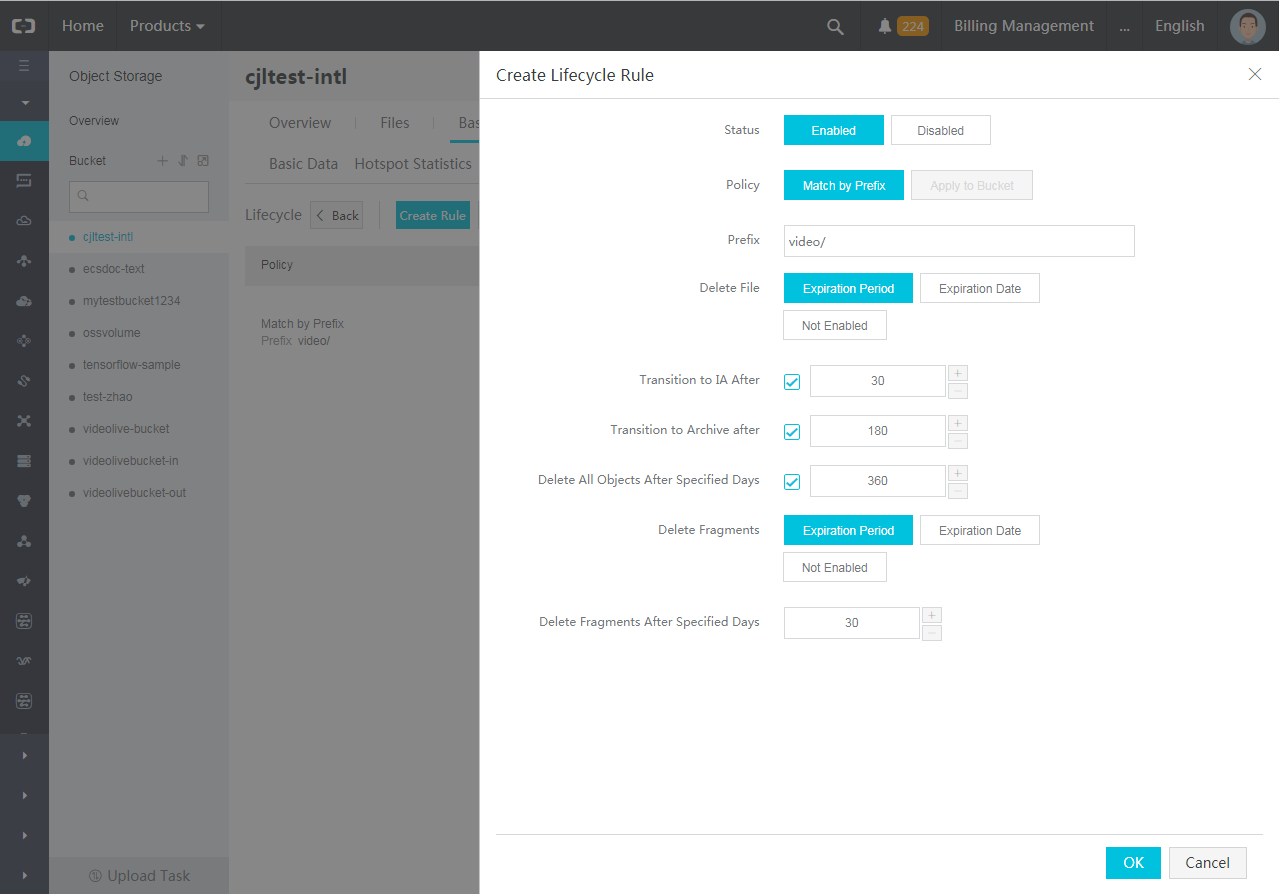Select the mytestbucket1234 bucket
This screenshot has height=894, width=1279.
[131, 301]
